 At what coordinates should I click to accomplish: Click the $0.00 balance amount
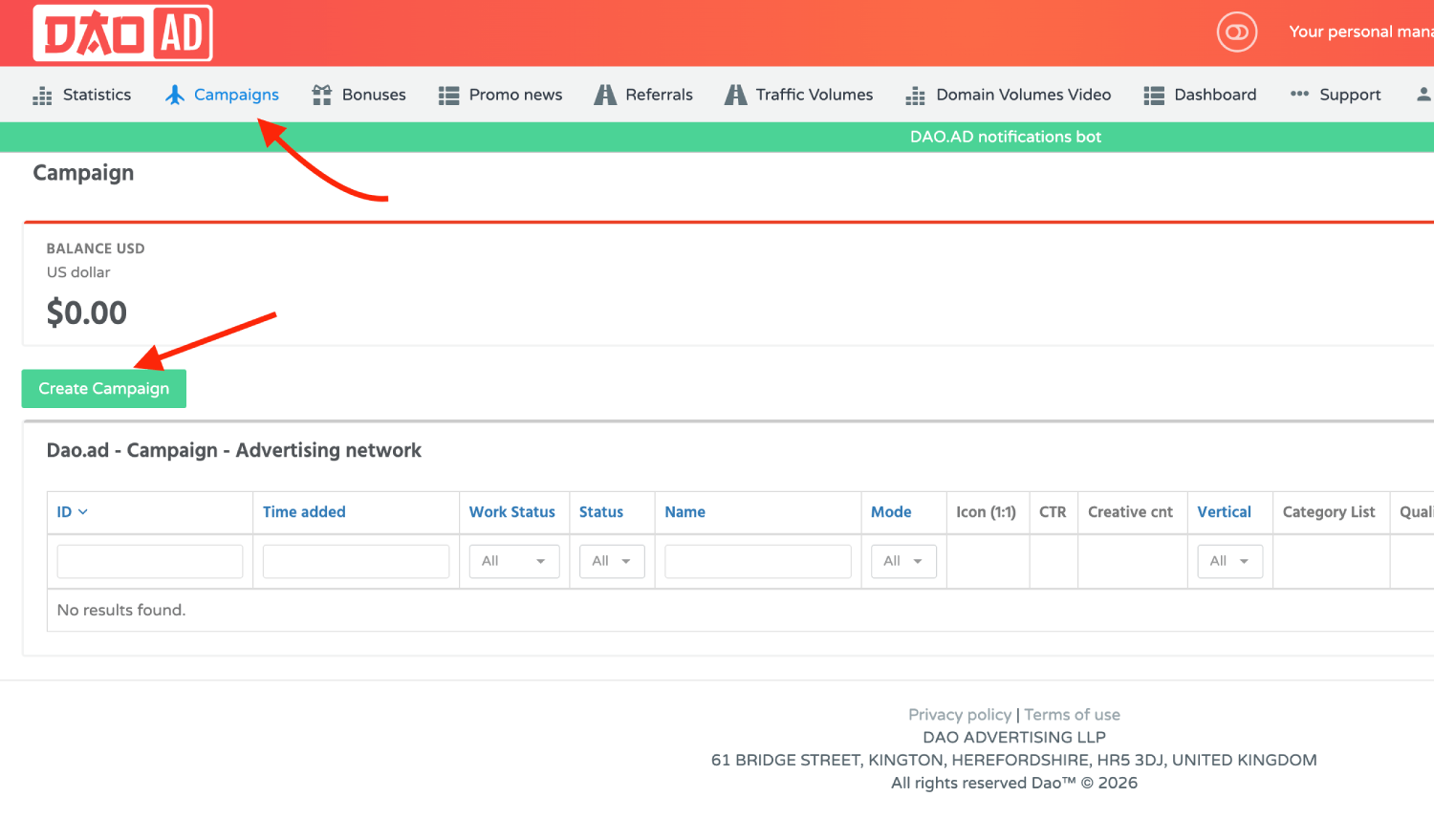(x=87, y=312)
